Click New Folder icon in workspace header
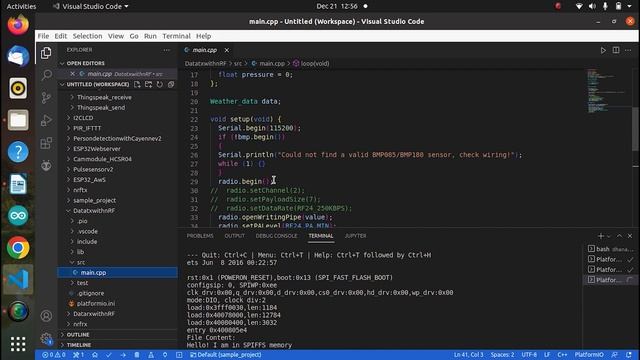640x360 pixels. pos(149,84)
